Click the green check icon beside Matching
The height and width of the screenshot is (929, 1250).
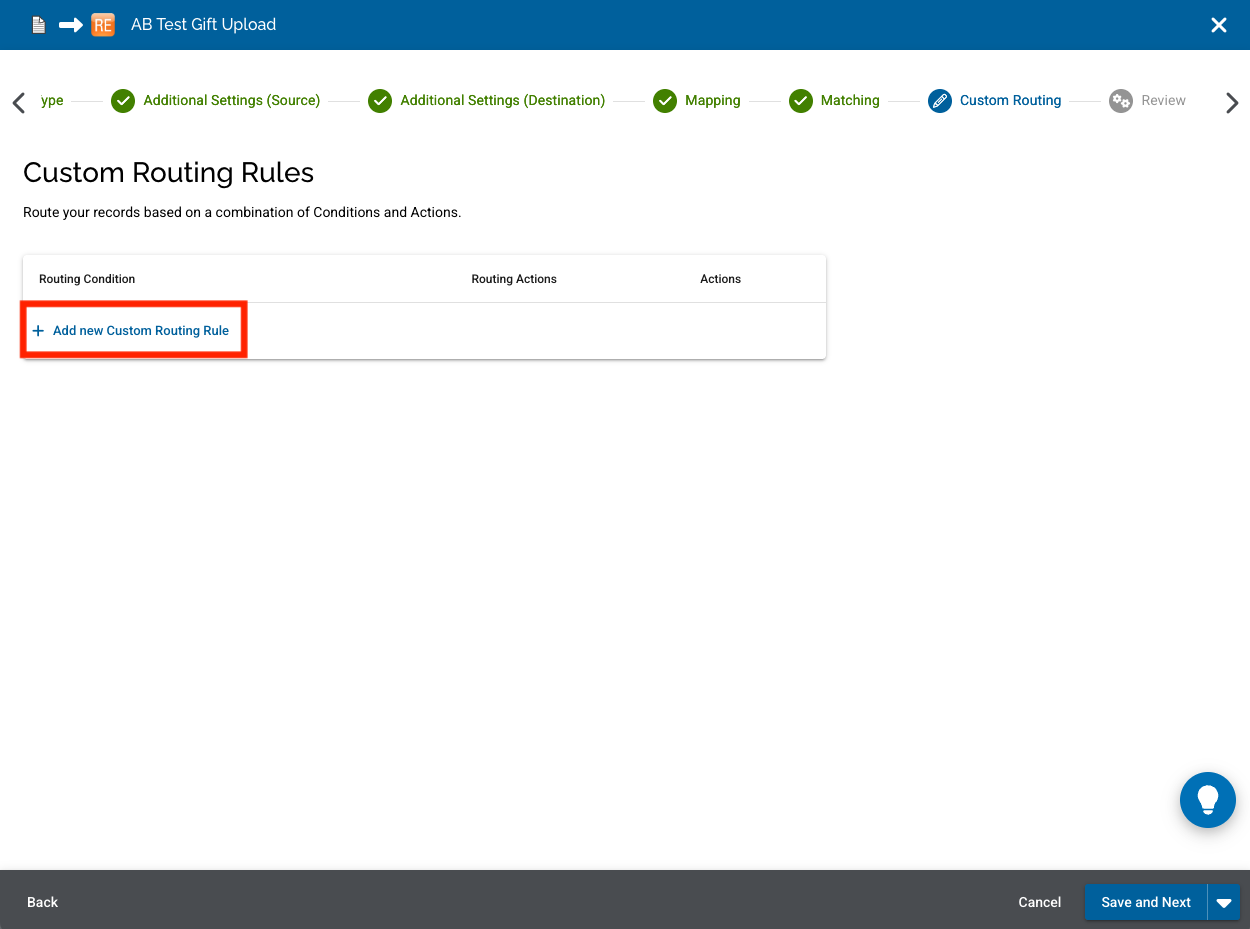tap(801, 101)
